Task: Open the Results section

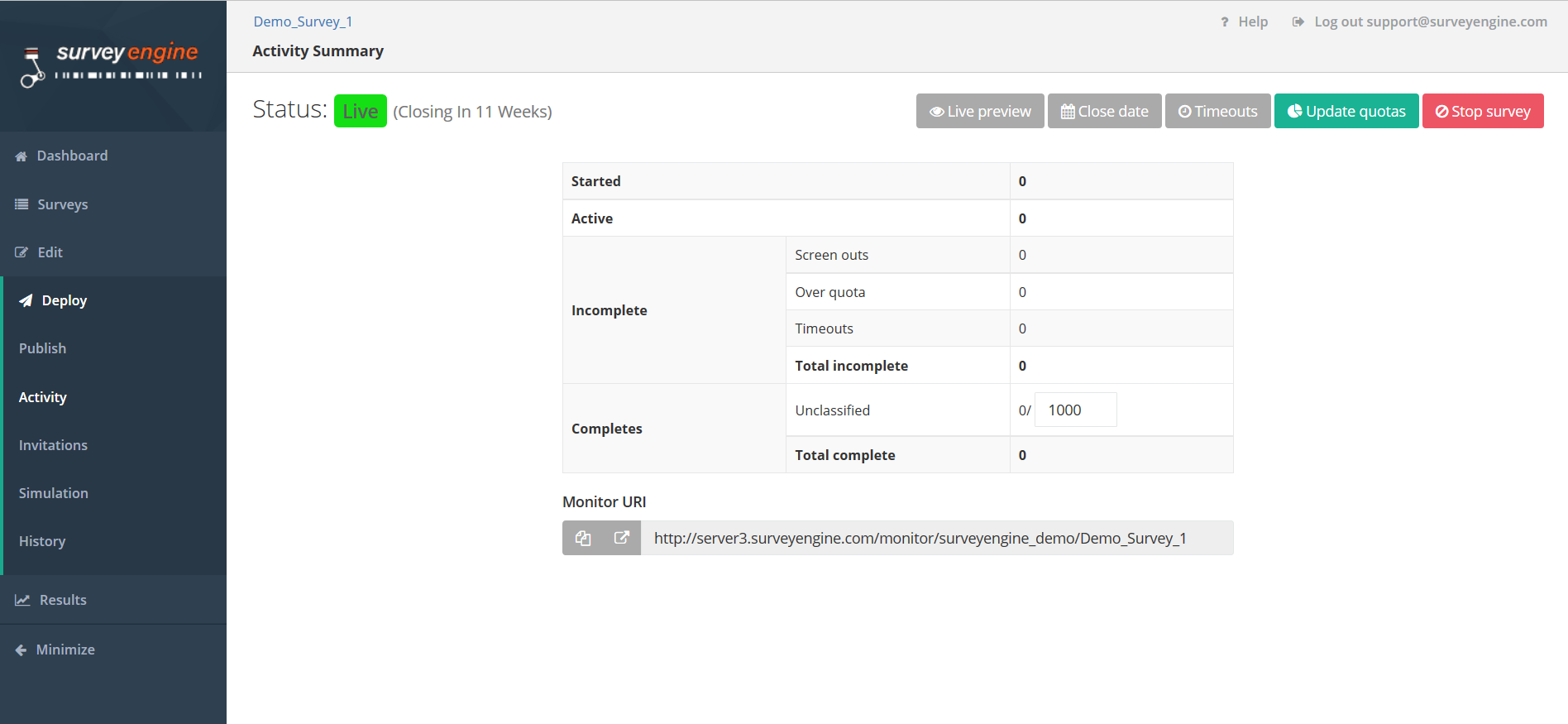Action: [63, 600]
